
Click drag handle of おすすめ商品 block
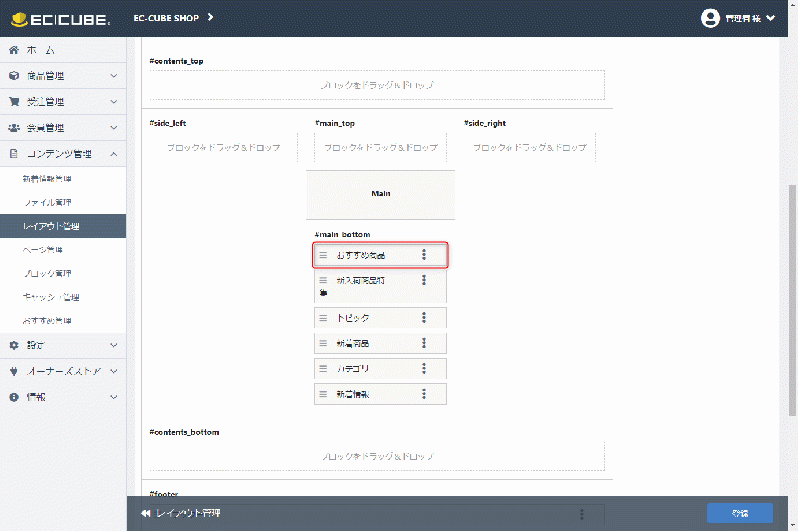pos(323,255)
